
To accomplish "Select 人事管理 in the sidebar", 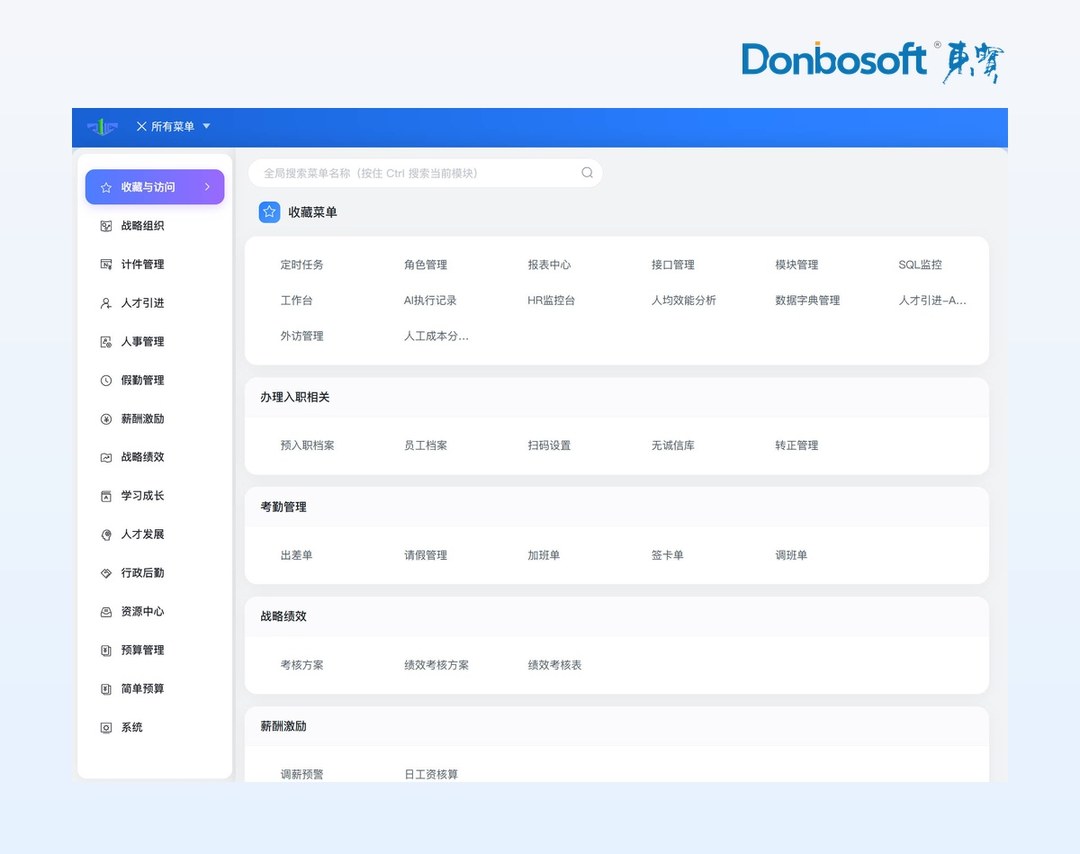I will pyautogui.click(x=143, y=342).
